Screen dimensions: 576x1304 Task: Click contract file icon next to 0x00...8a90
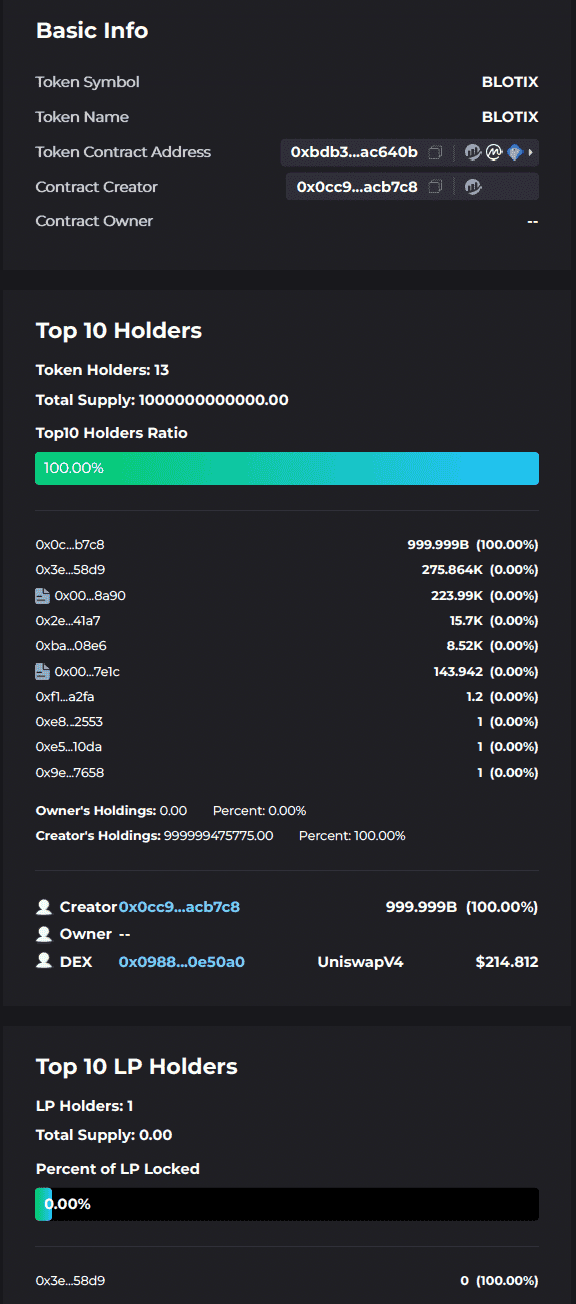pos(42,595)
